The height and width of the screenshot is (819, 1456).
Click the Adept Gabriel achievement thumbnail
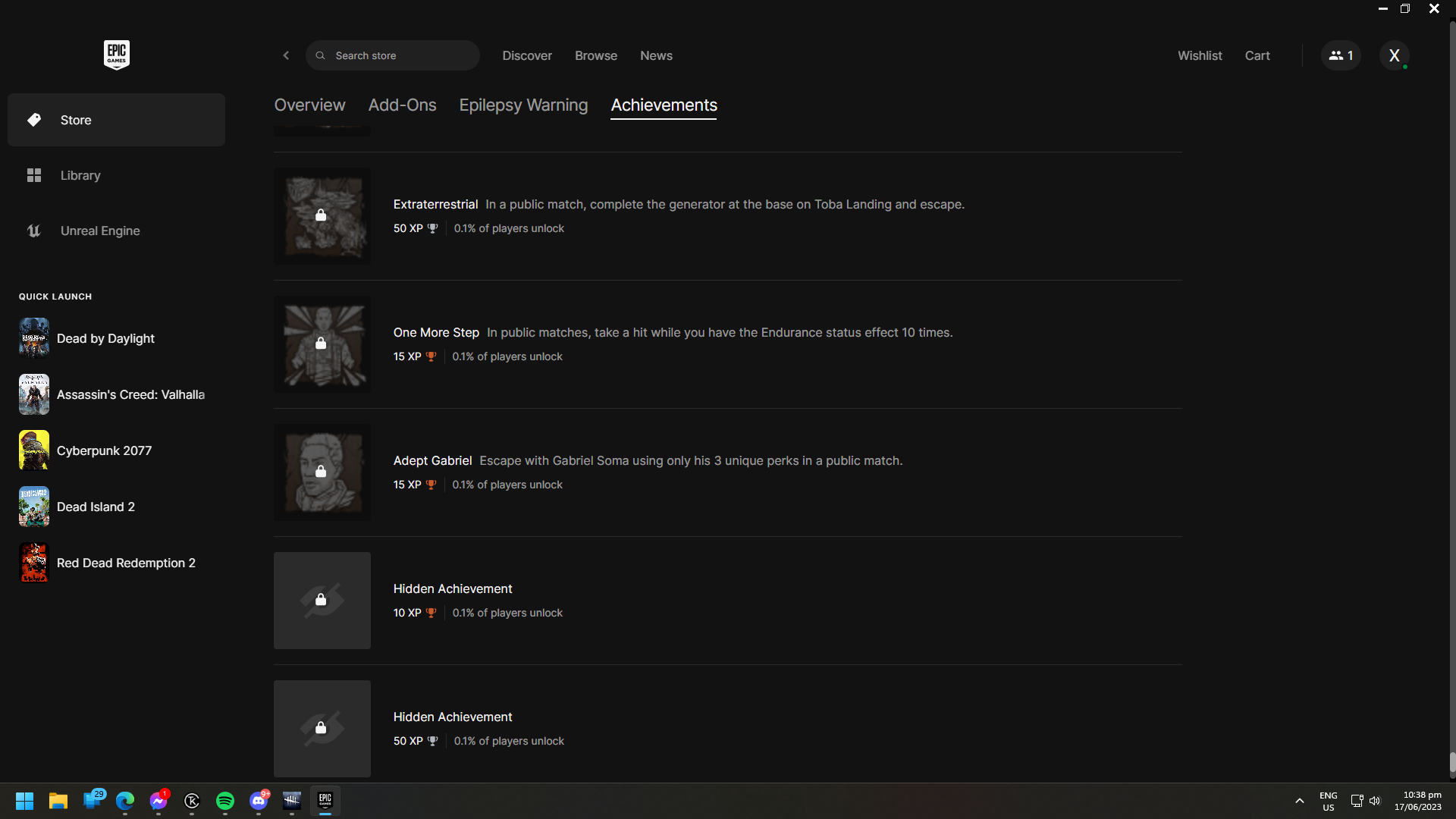coord(322,472)
